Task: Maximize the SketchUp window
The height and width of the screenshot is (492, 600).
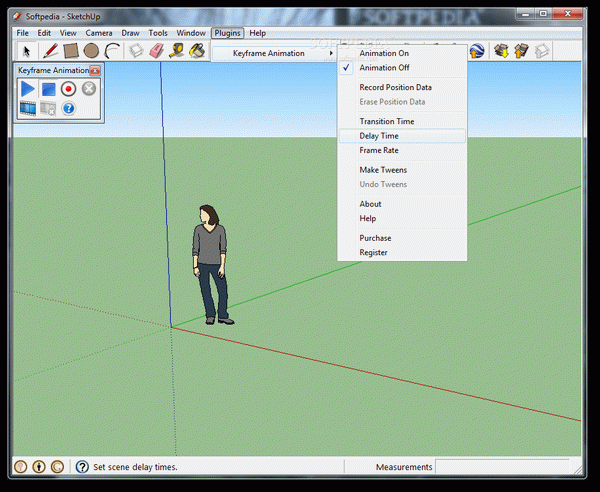Action: click(543, 14)
